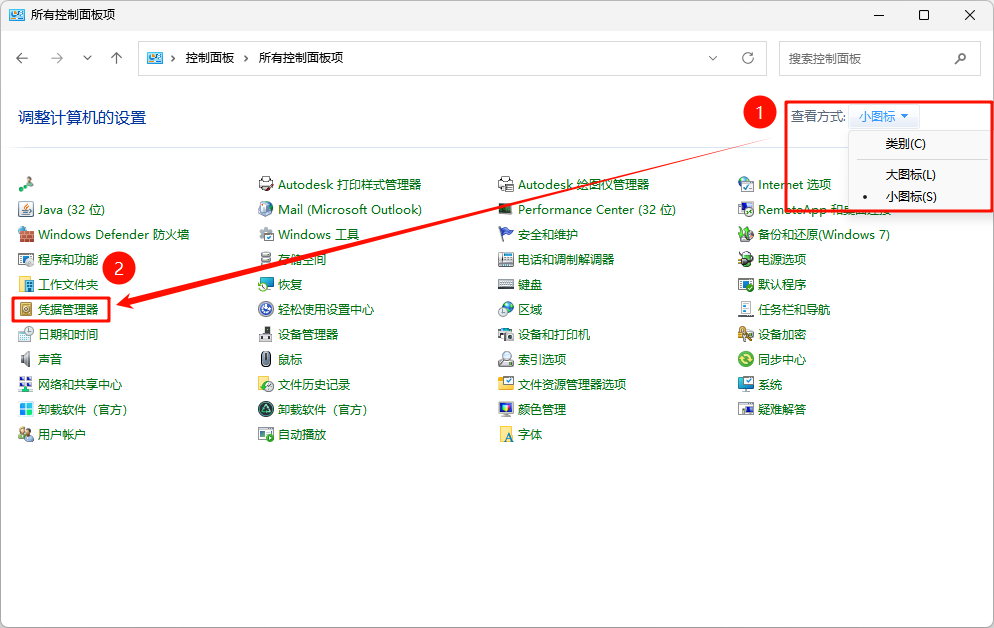Viewport: 994px width, 628px height.
Task: Select 小图标(S) view option
Action: click(911, 197)
